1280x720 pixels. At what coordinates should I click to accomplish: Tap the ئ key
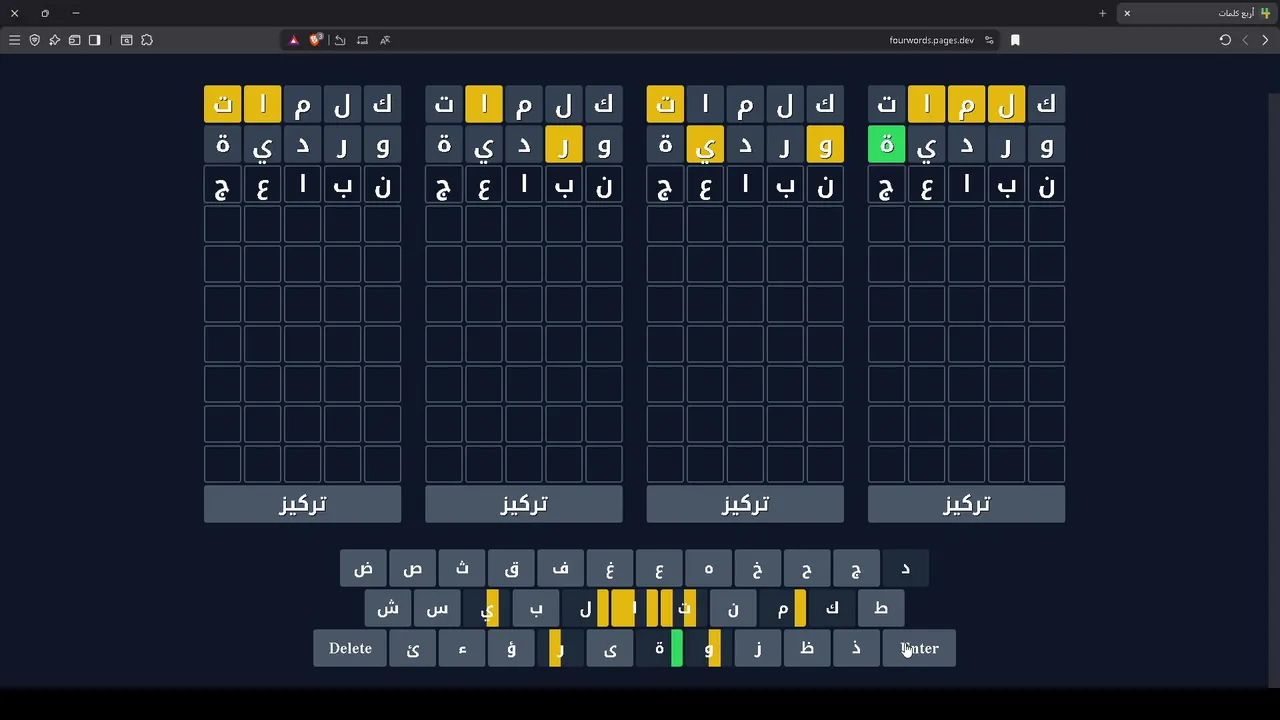coord(413,648)
